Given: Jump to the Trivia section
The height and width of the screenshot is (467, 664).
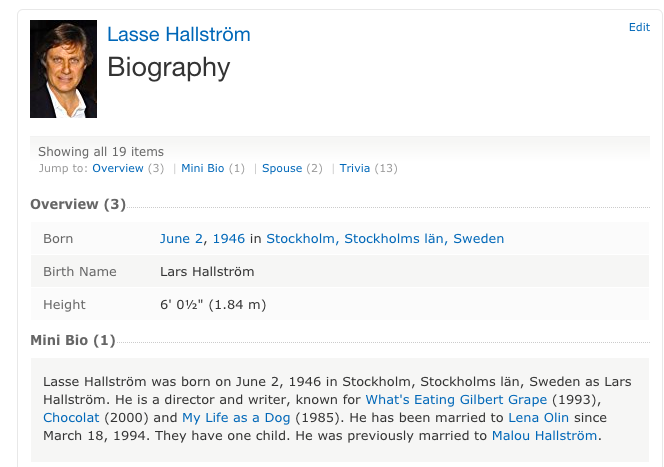Looking at the screenshot, I should click(355, 168).
